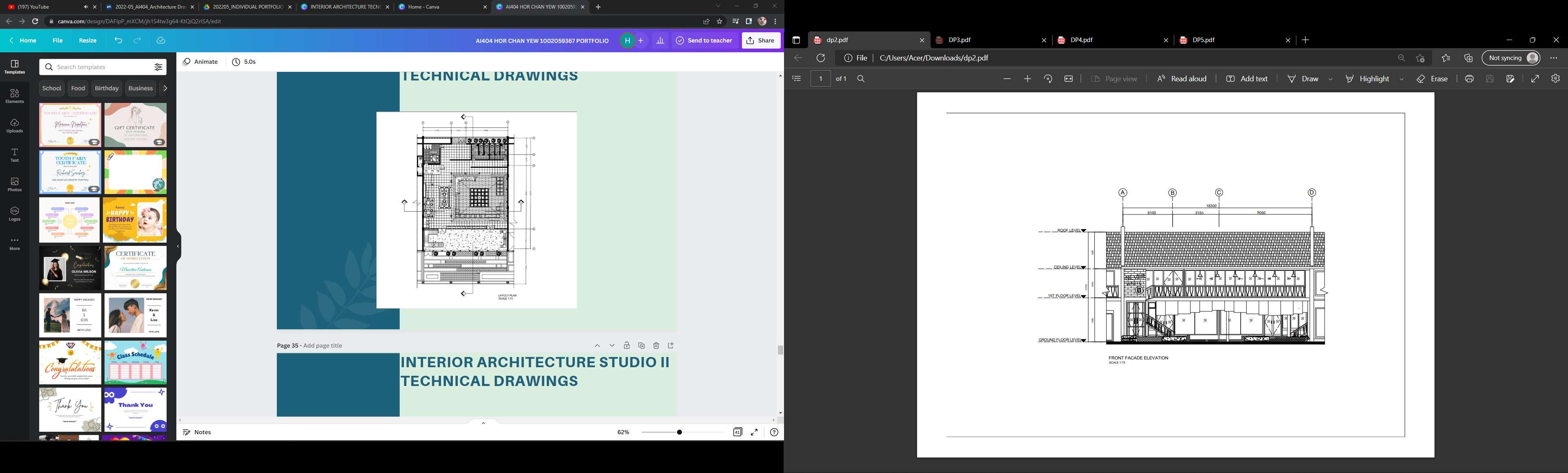Click the Share button
Viewport: 1568px width, 473px height.
[x=761, y=41]
